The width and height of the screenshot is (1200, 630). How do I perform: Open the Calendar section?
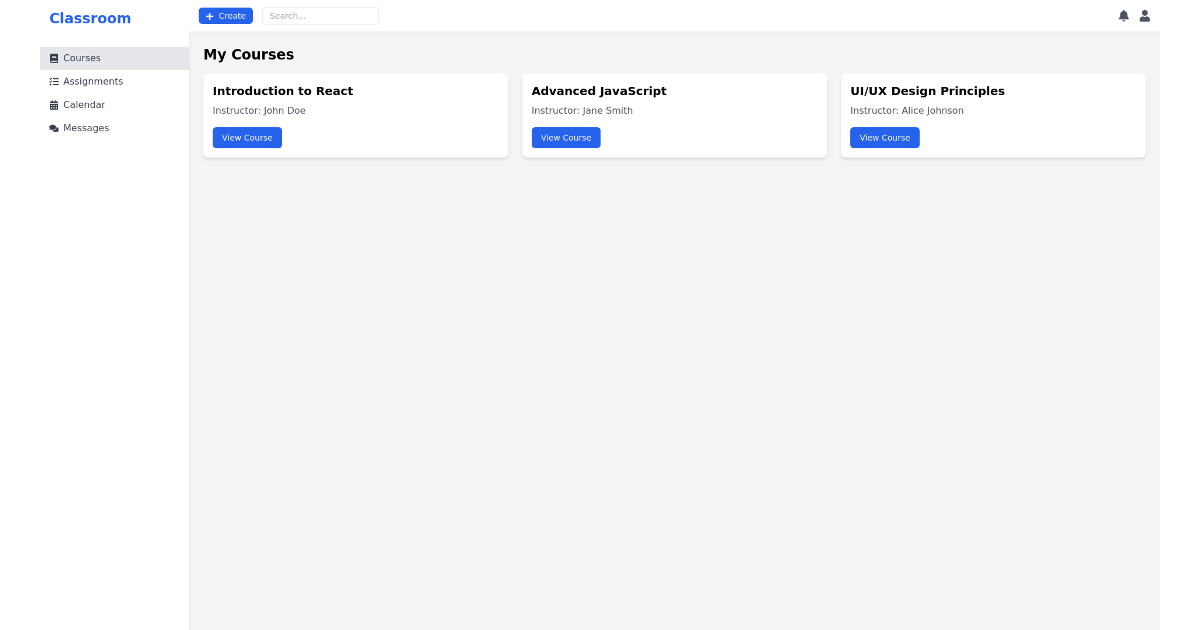coord(84,104)
